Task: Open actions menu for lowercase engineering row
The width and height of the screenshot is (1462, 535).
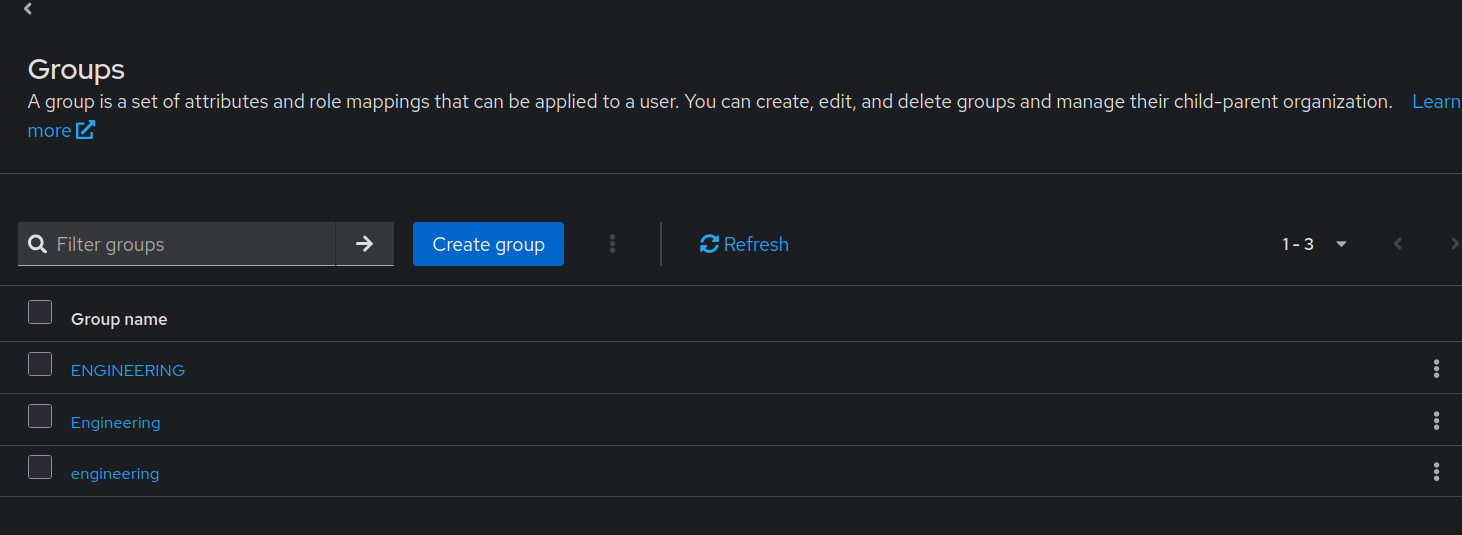Action: 1436,471
